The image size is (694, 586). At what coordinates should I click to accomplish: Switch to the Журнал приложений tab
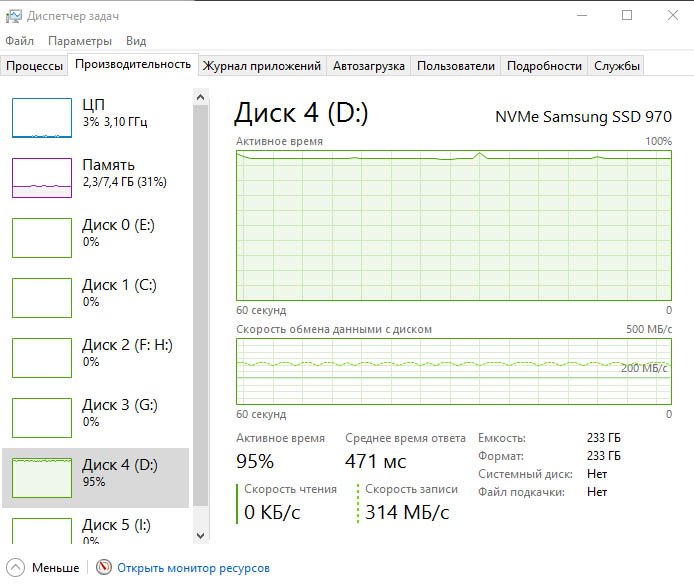coord(262,66)
